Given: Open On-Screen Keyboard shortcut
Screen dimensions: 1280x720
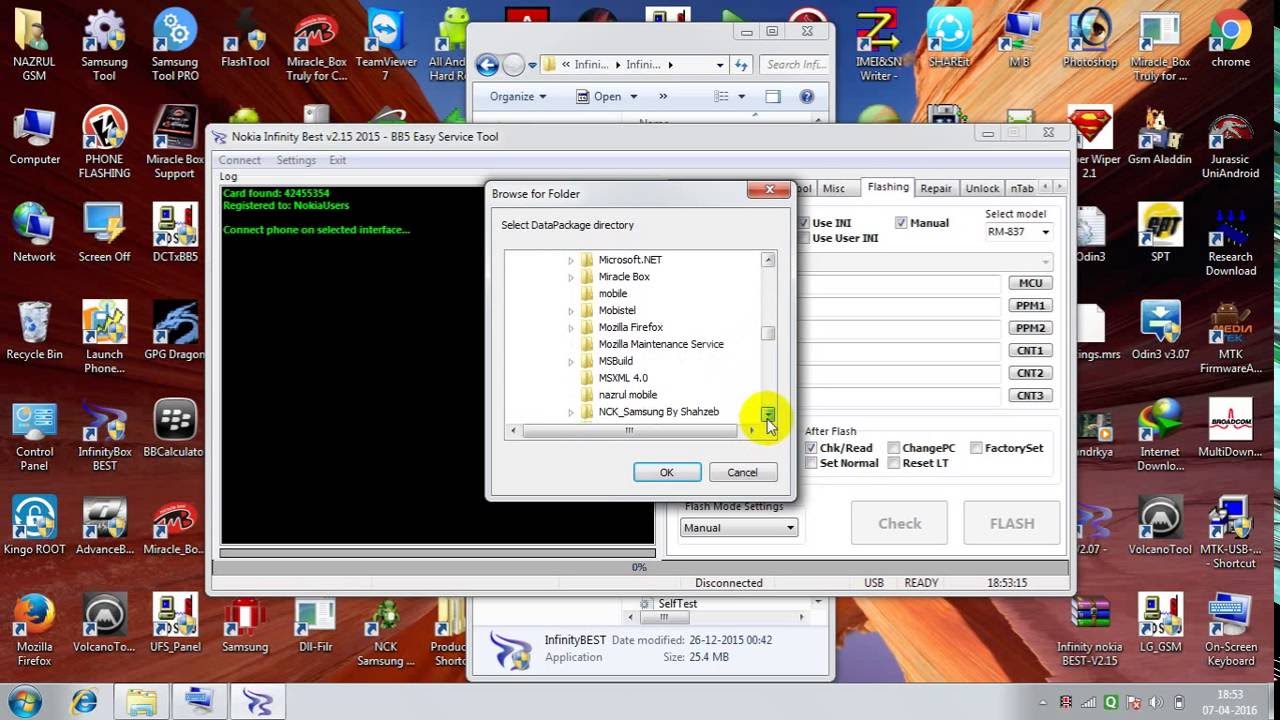Looking at the screenshot, I should coord(1230,630).
